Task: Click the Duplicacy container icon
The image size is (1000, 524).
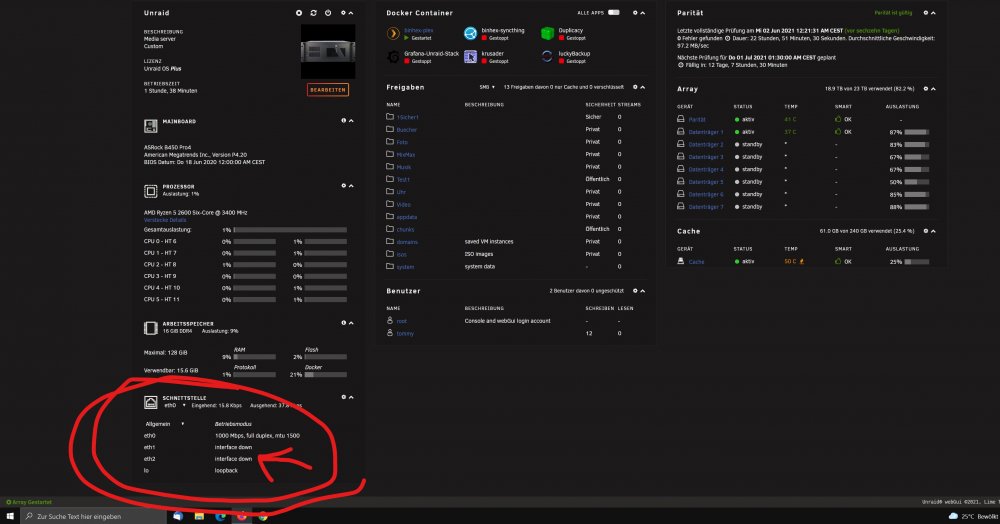Action: click(547, 33)
